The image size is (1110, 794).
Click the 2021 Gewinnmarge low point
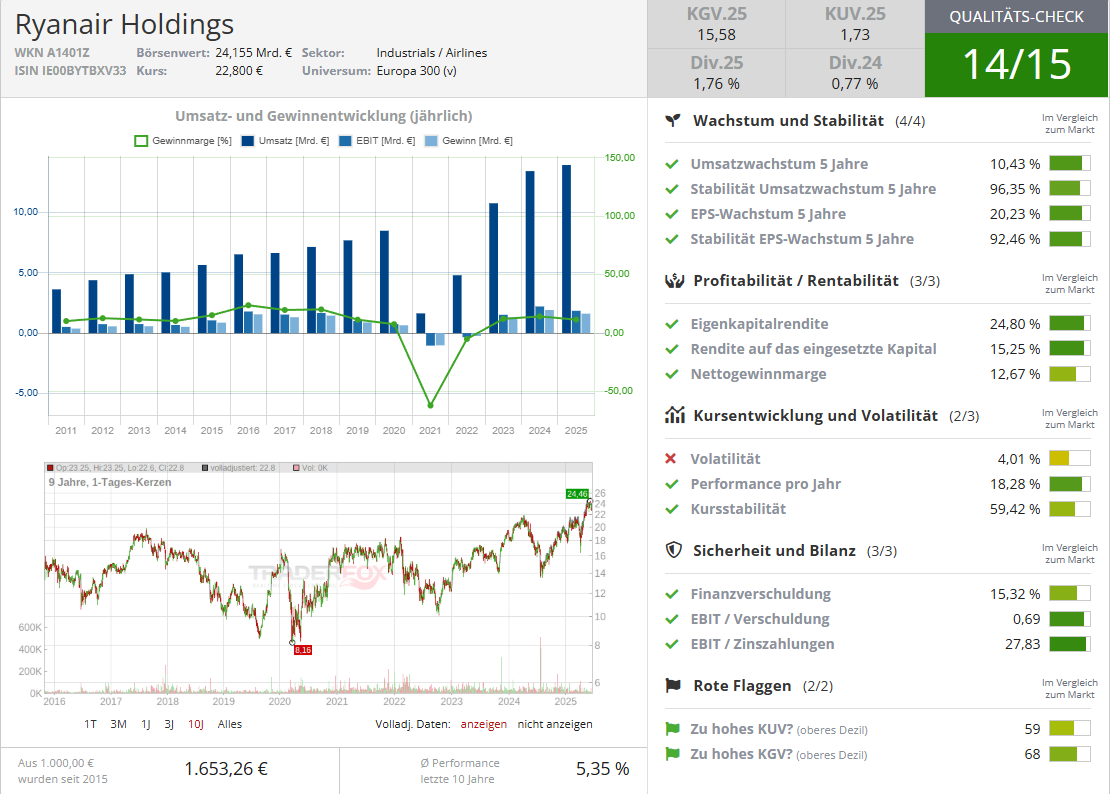point(430,405)
